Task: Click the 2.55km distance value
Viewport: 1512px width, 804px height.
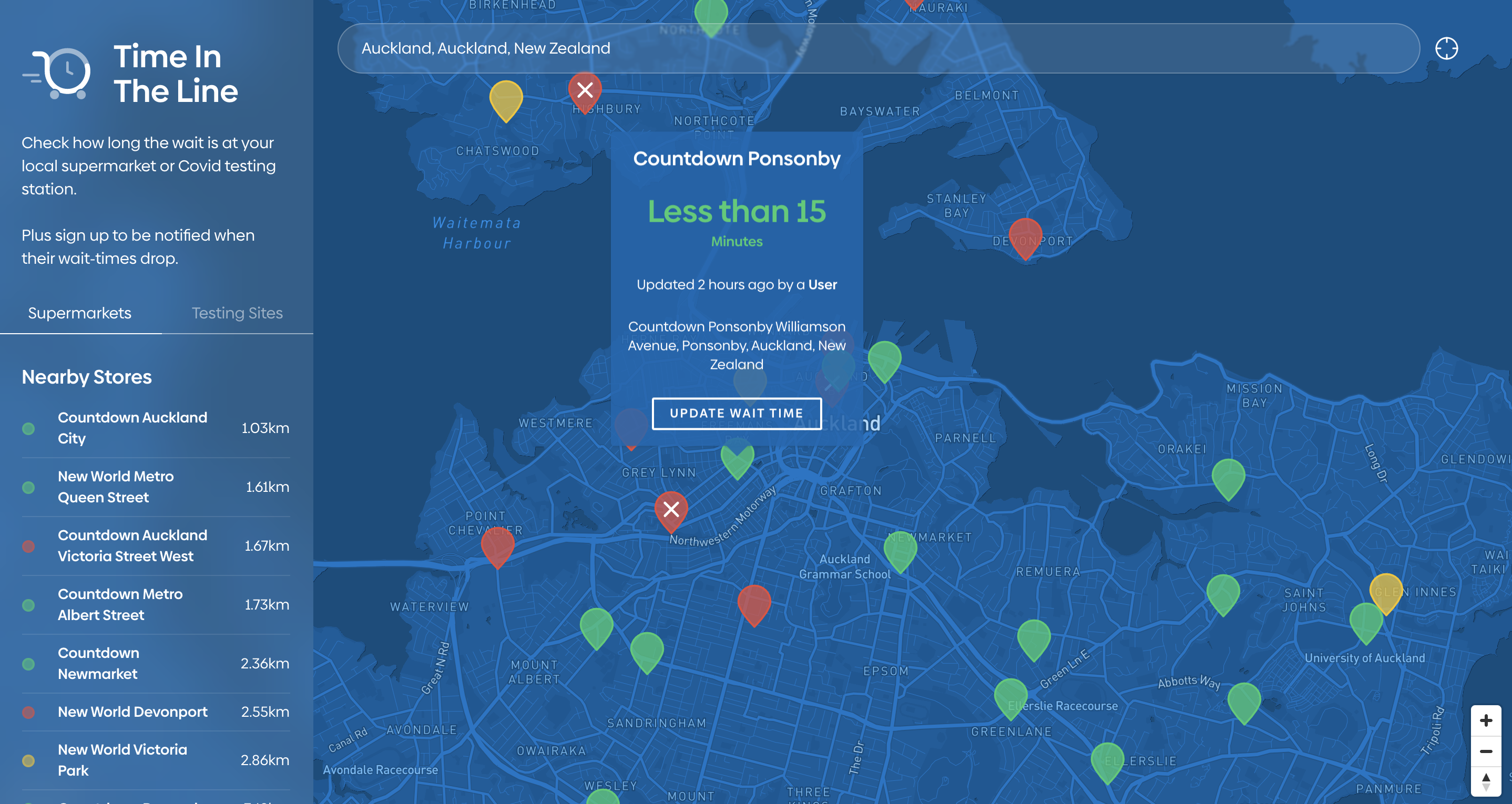Action: click(265, 712)
